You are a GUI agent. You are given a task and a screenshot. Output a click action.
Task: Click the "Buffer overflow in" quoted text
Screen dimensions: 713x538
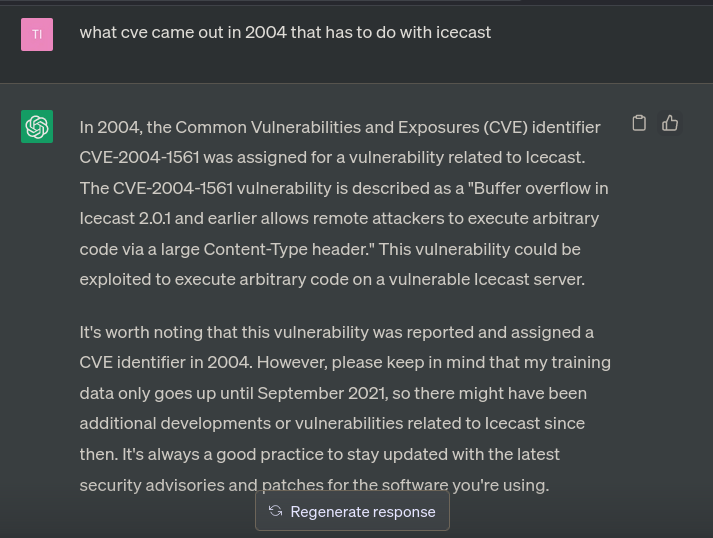(x=540, y=188)
